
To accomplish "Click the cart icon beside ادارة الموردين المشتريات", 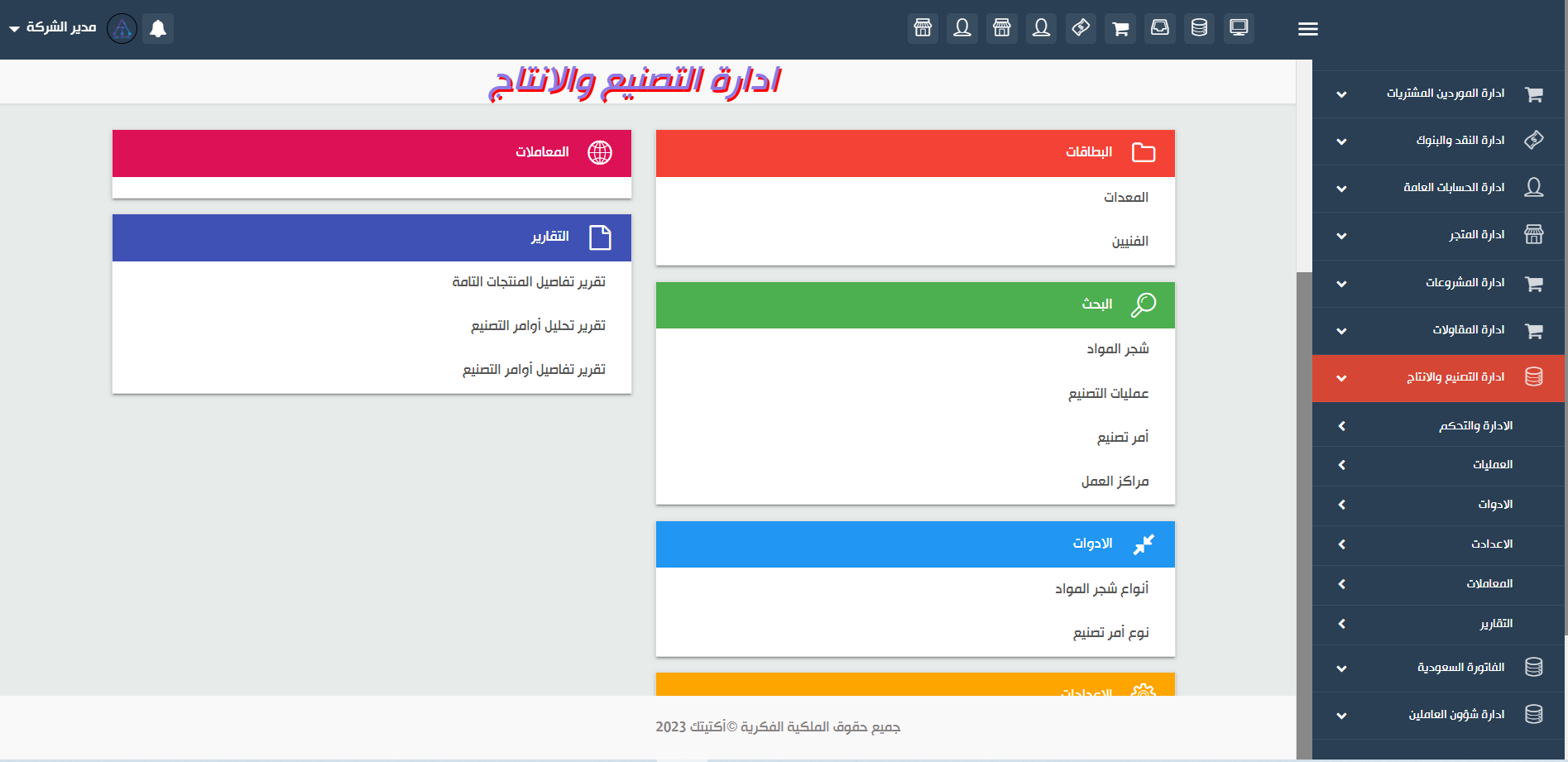I will tap(1533, 93).
